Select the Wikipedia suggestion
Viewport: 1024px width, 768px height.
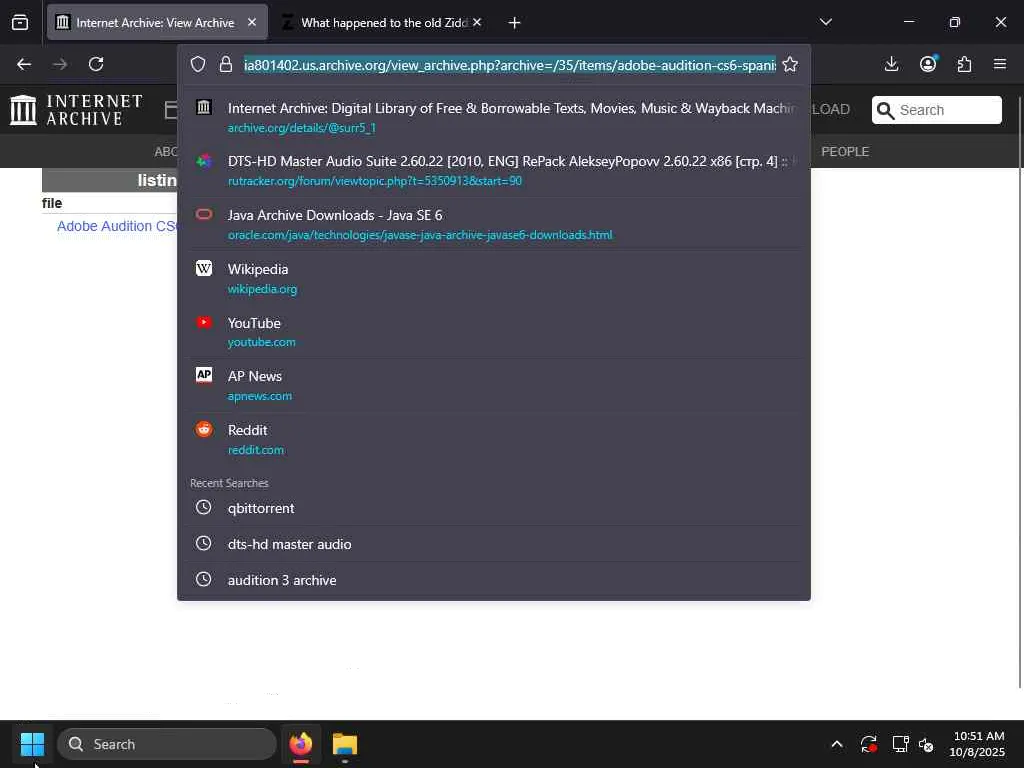pos(494,278)
